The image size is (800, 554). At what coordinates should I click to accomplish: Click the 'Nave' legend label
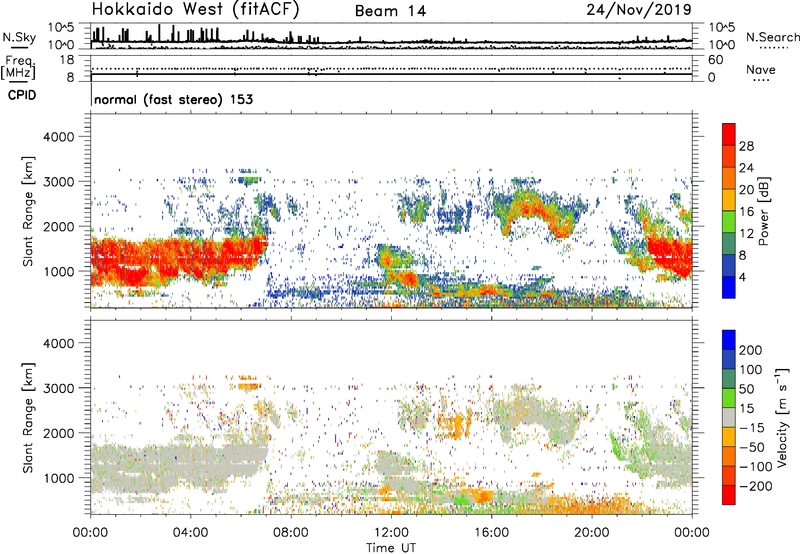click(x=760, y=69)
